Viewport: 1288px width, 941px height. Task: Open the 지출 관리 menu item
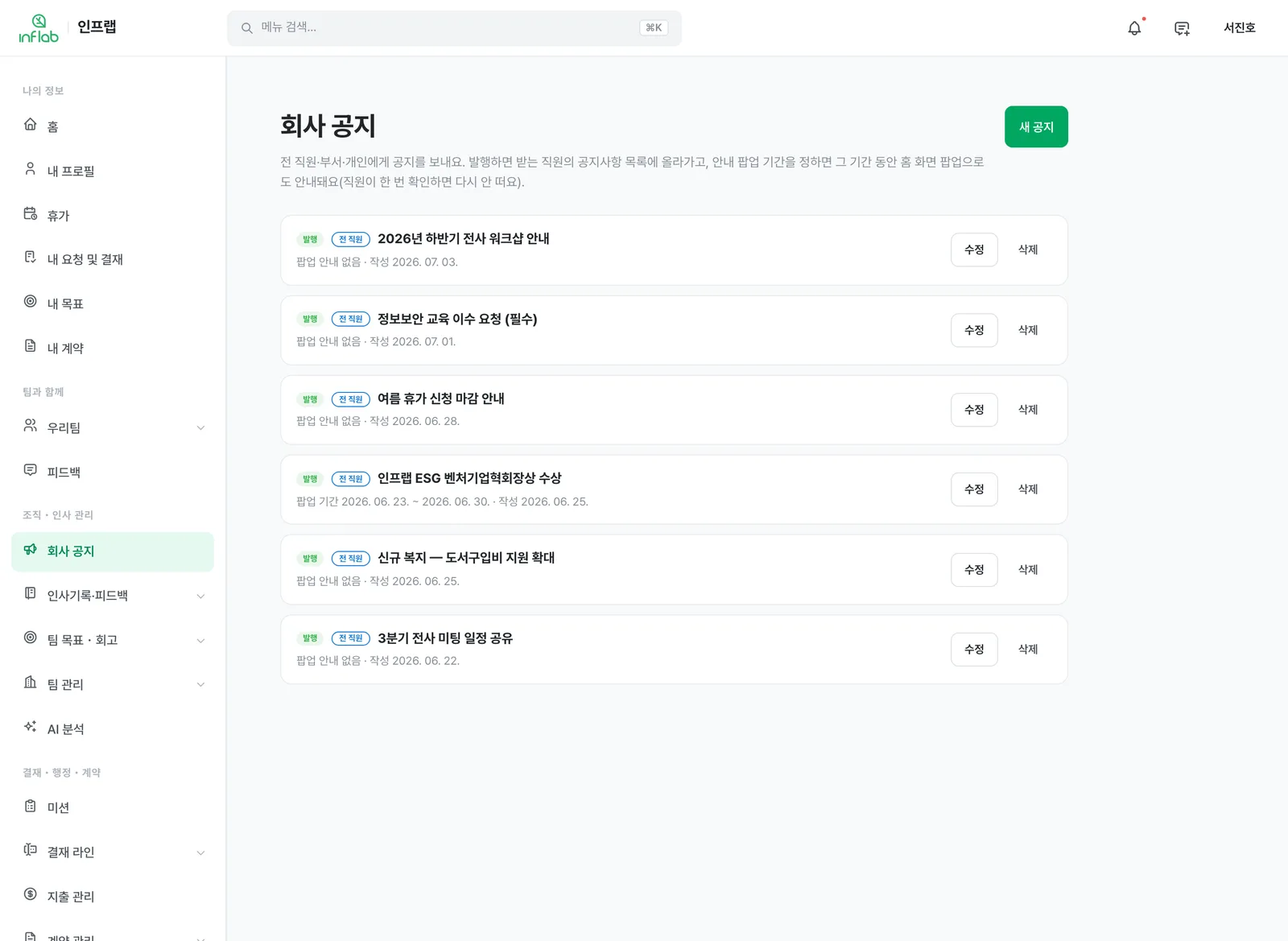pos(113,896)
